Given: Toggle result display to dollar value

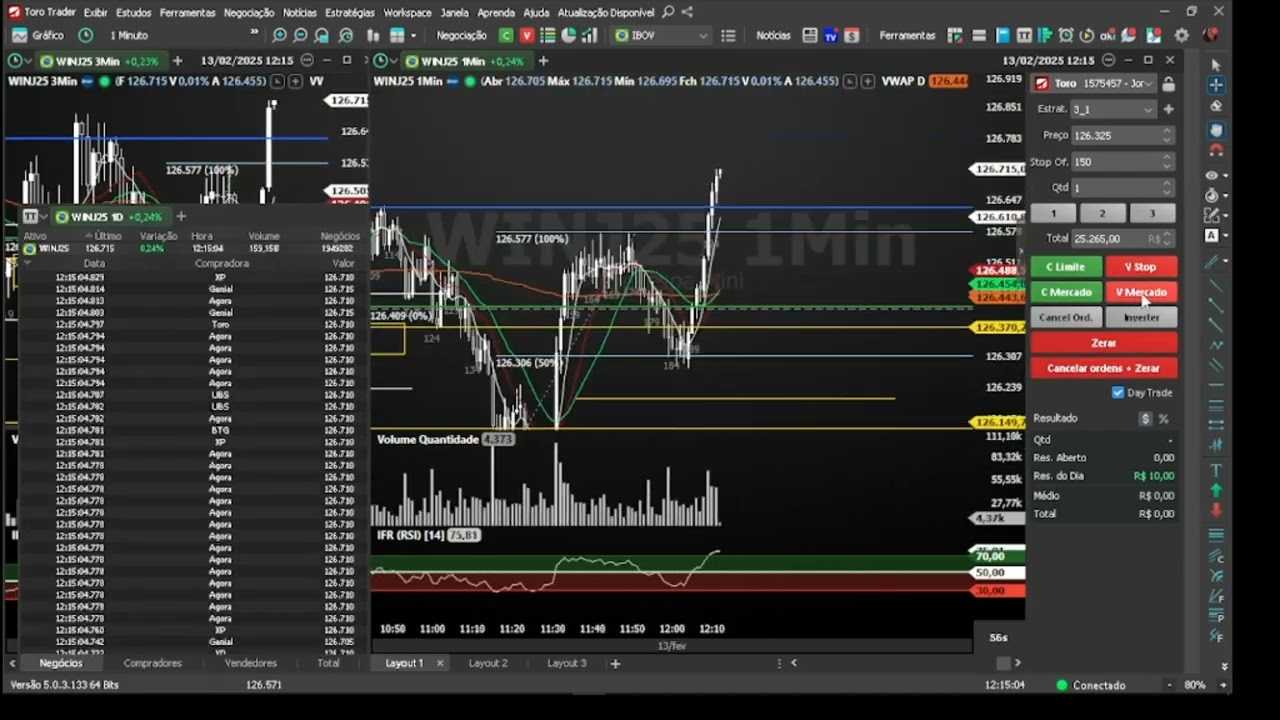Looking at the screenshot, I should tap(1145, 419).
